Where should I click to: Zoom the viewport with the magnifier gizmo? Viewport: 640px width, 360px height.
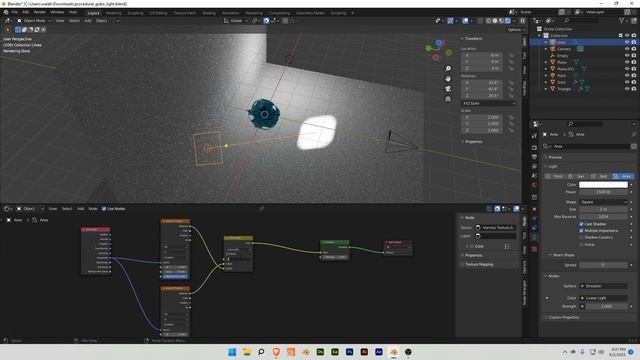click(x=448, y=69)
